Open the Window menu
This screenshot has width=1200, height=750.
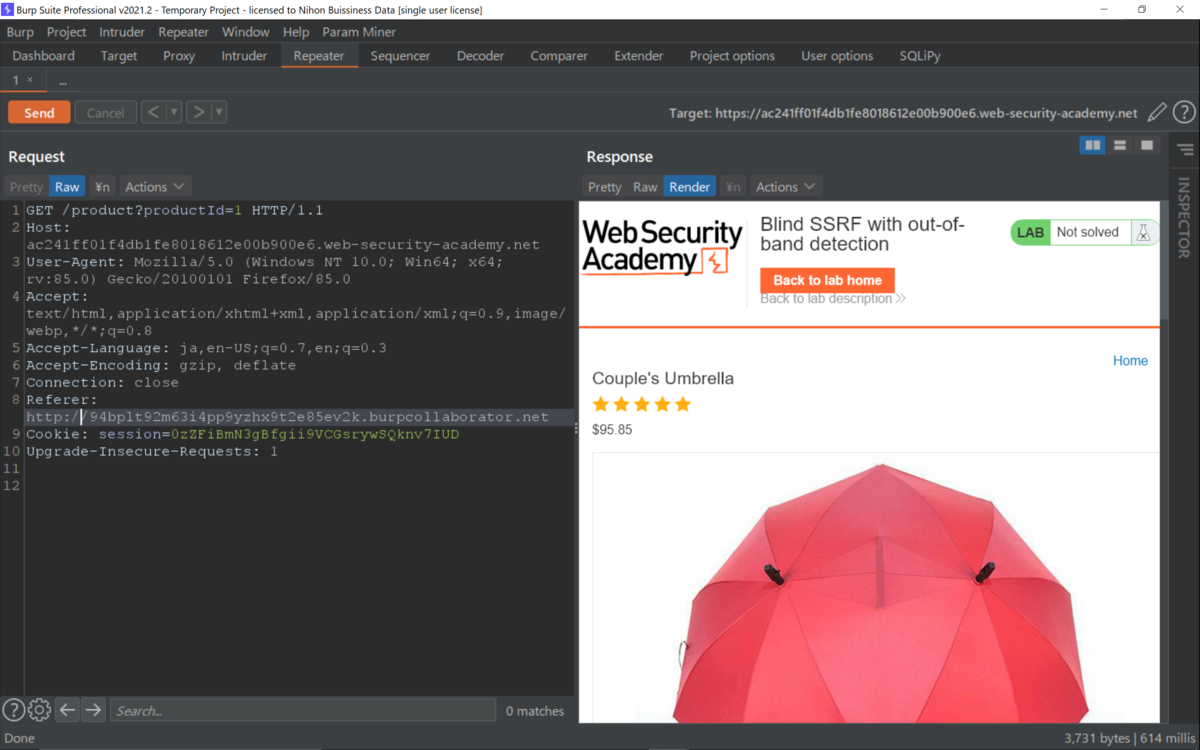pos(245,32)
